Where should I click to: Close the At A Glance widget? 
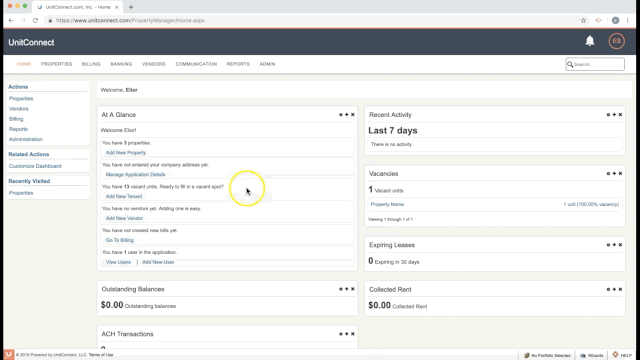tap(353, 115)
